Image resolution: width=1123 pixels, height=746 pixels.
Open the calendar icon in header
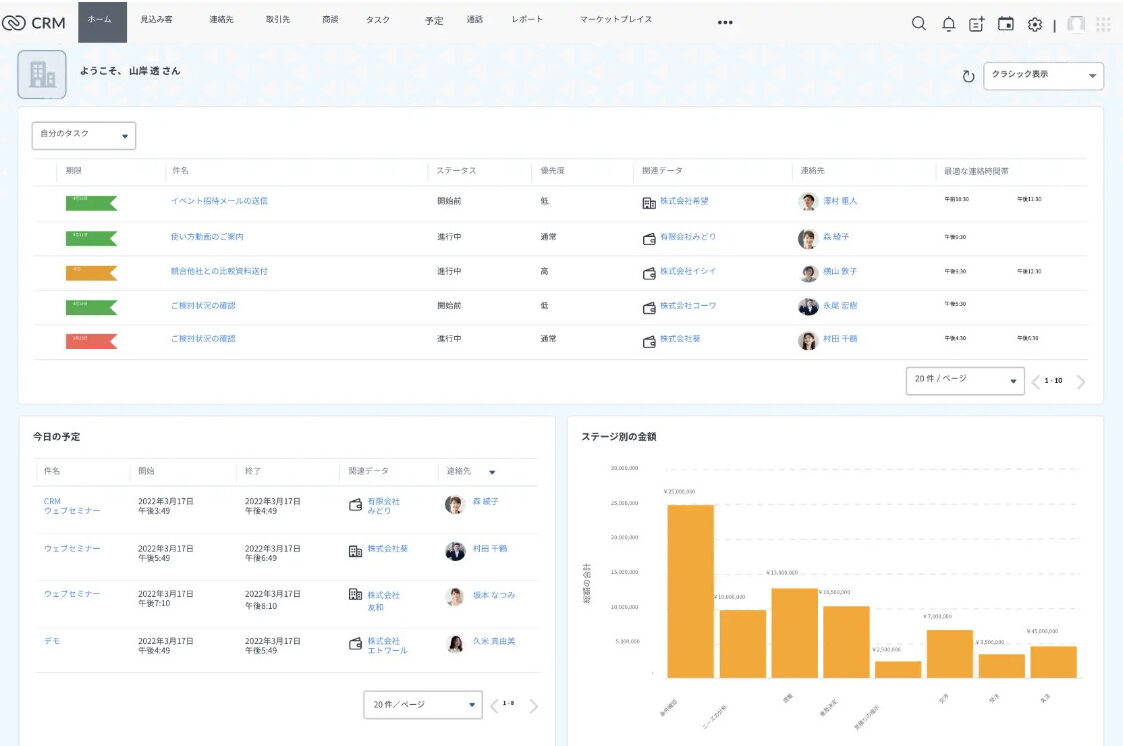pyautogui.click(x=1006, y=24)
